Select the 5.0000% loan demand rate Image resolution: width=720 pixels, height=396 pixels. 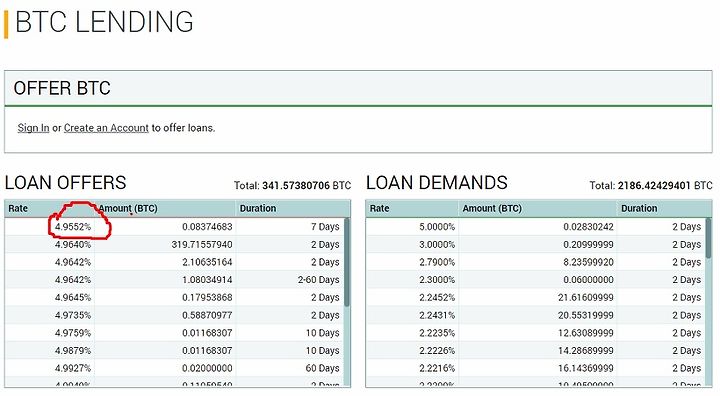(x=437, y=227)
